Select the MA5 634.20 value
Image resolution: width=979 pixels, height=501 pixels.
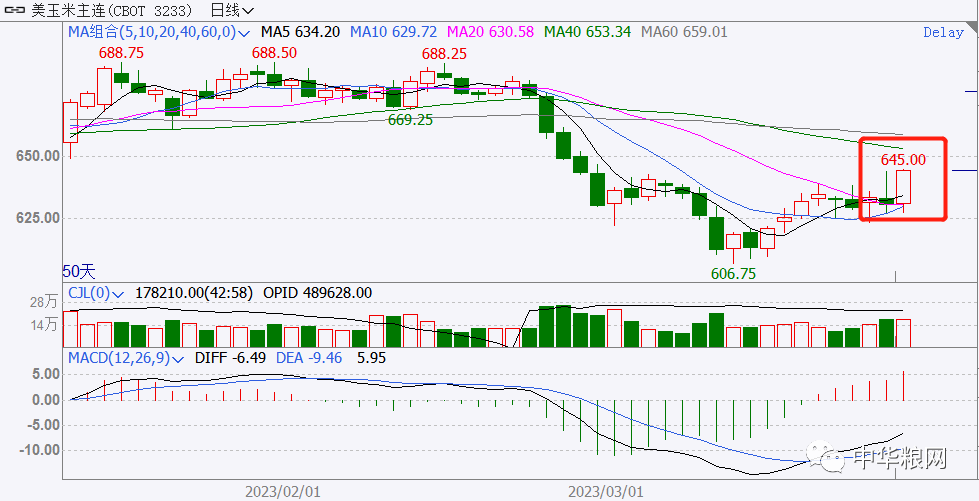[x=300, y=32]
